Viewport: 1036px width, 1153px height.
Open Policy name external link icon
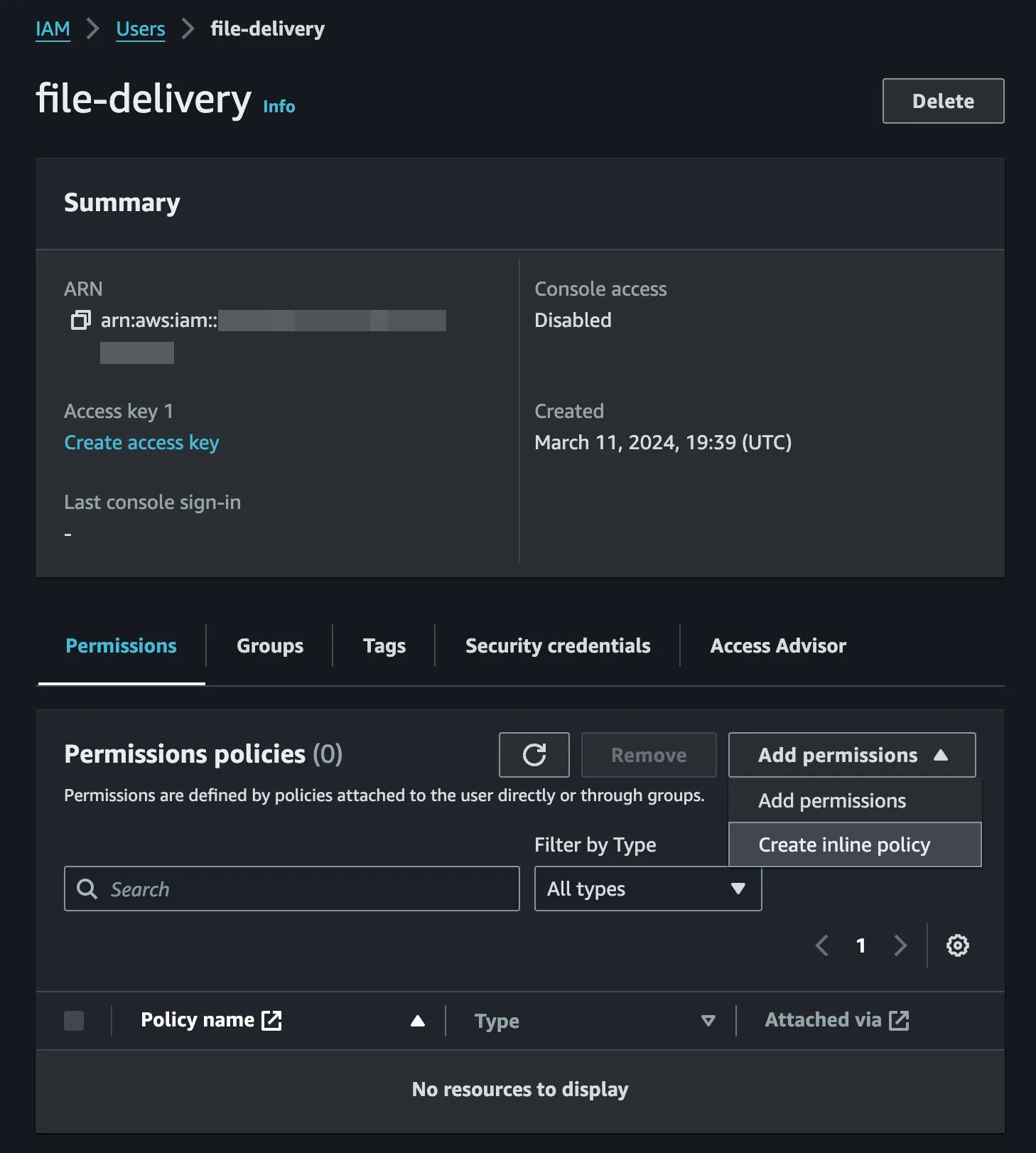point(272,1021)
